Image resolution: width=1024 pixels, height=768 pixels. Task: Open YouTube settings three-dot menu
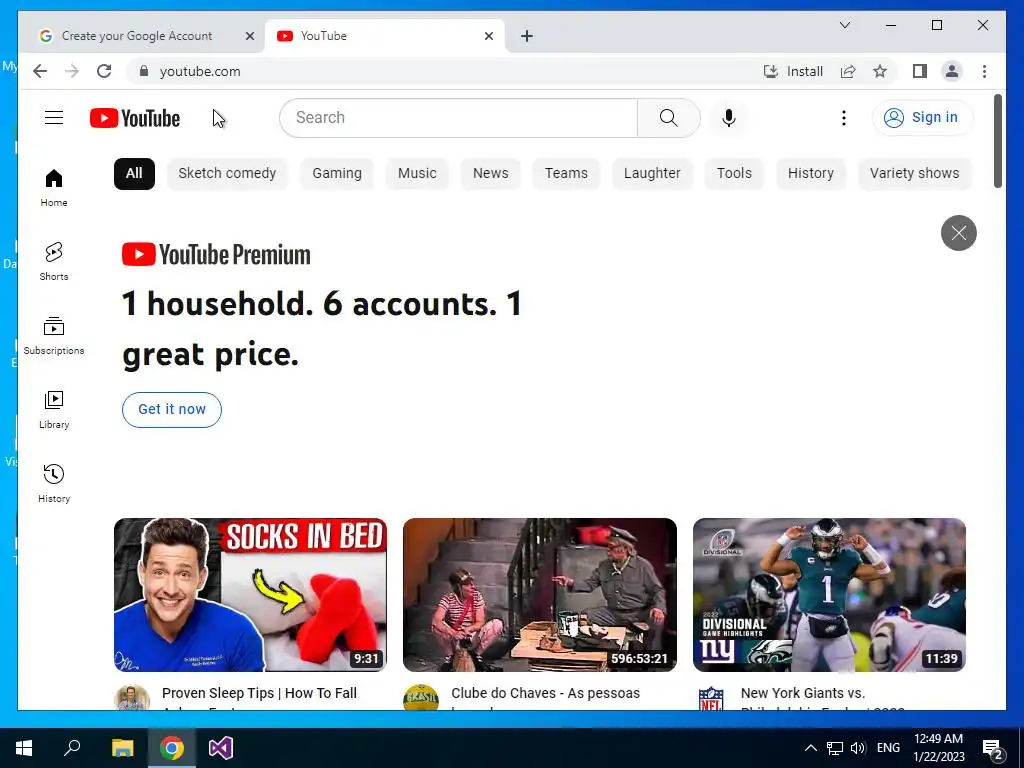tap(844, 118)
